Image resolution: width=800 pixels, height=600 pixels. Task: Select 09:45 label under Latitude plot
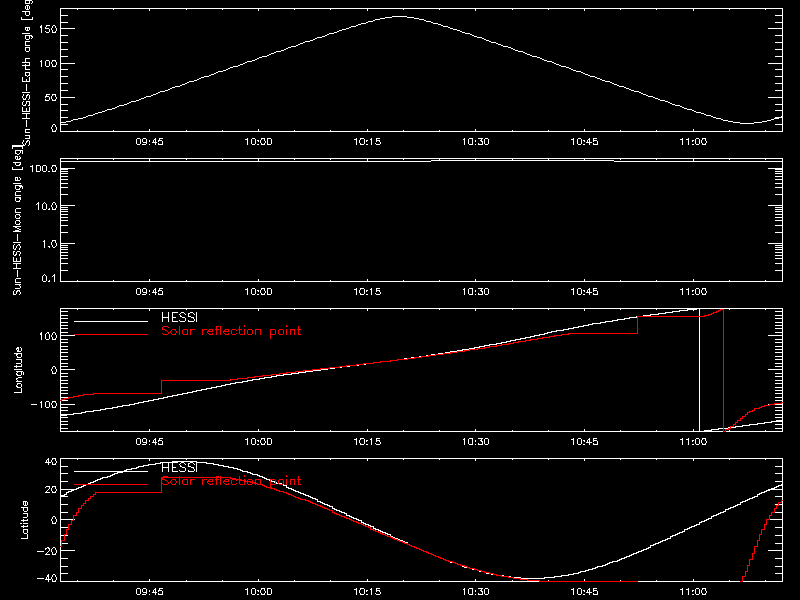pyautogui.click(x=149, y=592)
